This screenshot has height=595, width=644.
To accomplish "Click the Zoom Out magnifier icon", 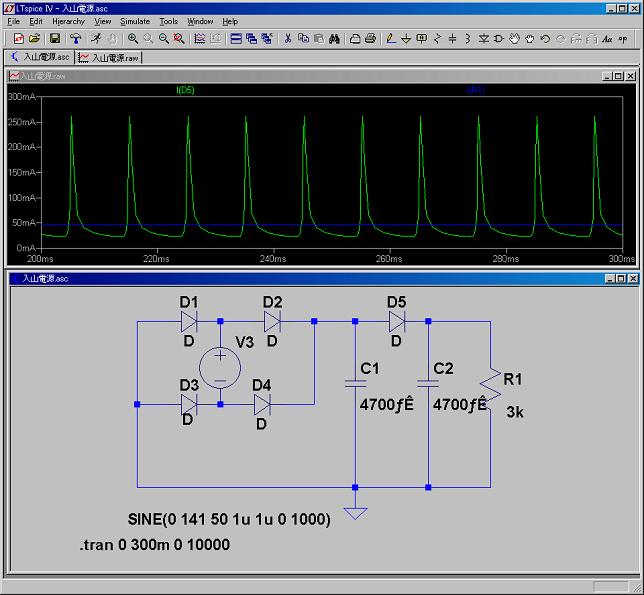I will pyautogui.click(x=164, y=39).
